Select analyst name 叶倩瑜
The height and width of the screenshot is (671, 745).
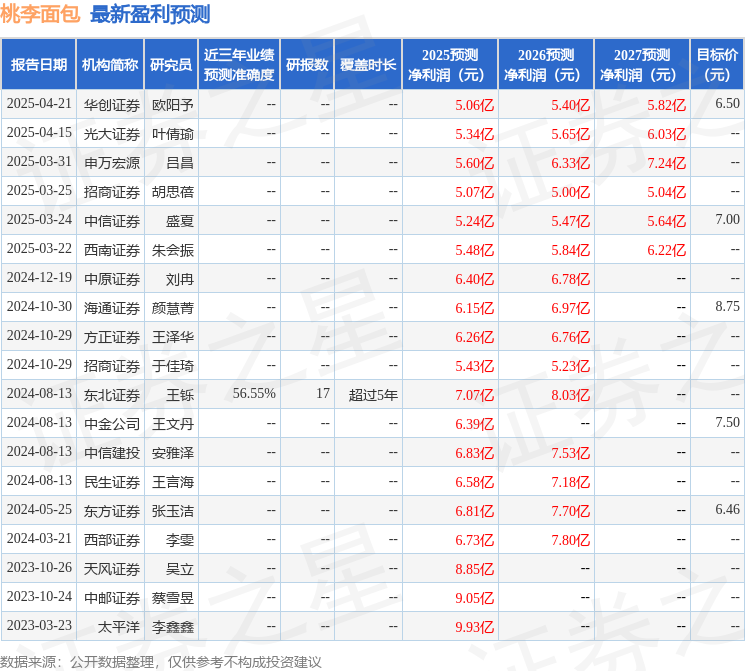172,134
